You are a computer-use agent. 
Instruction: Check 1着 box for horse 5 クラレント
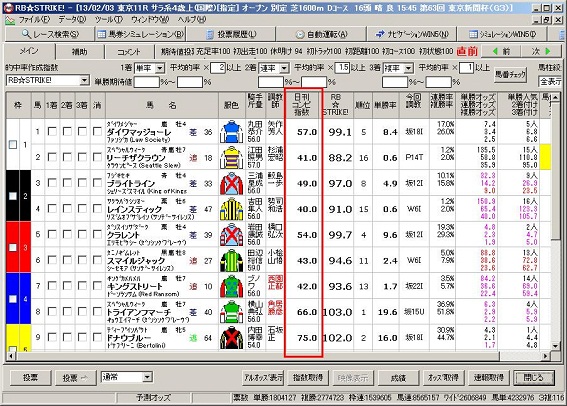click(52, 234)
